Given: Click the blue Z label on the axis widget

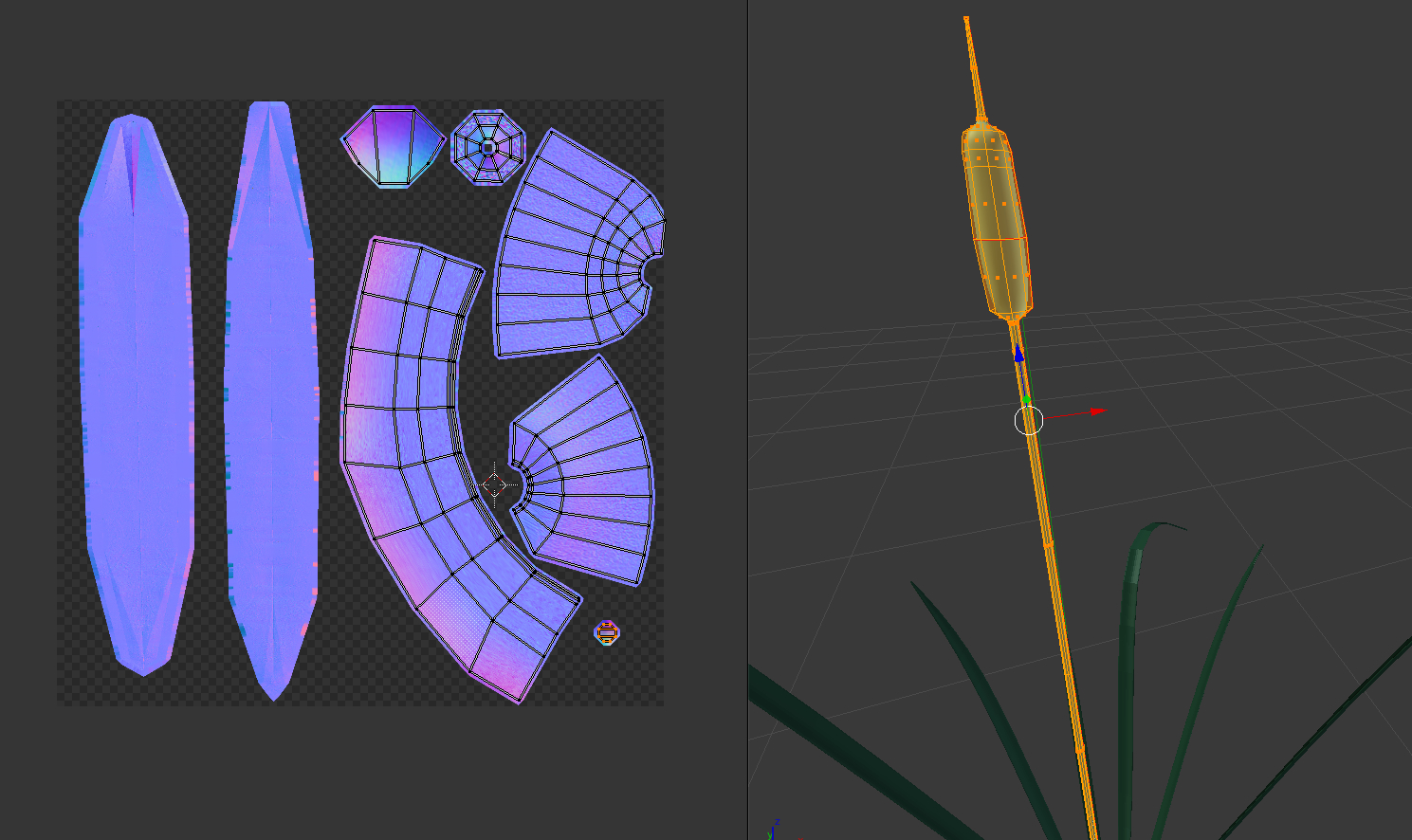Looking at the screenshot, I should 778,822.
